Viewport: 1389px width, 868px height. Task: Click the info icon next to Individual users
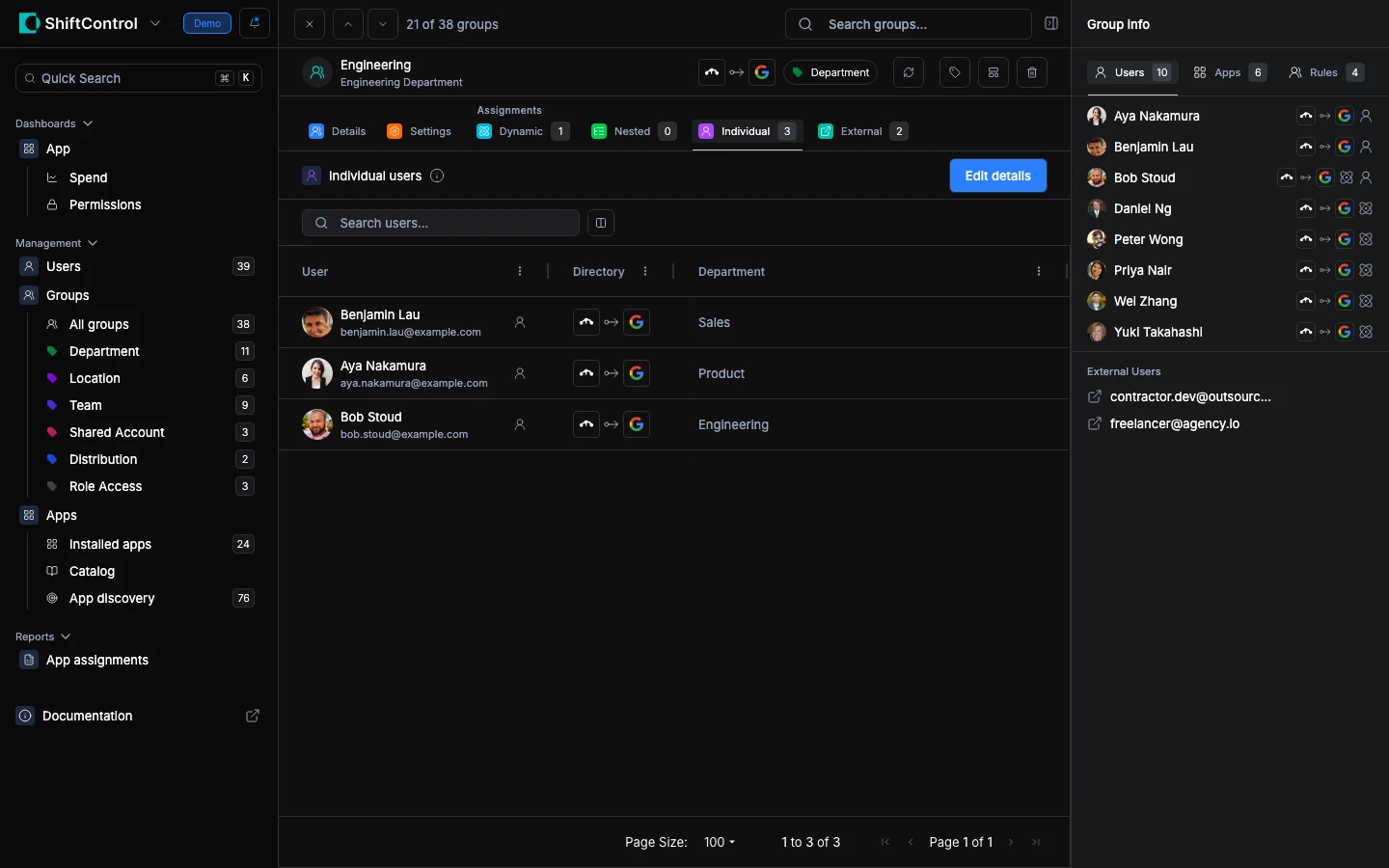click(x=437, y=176)
